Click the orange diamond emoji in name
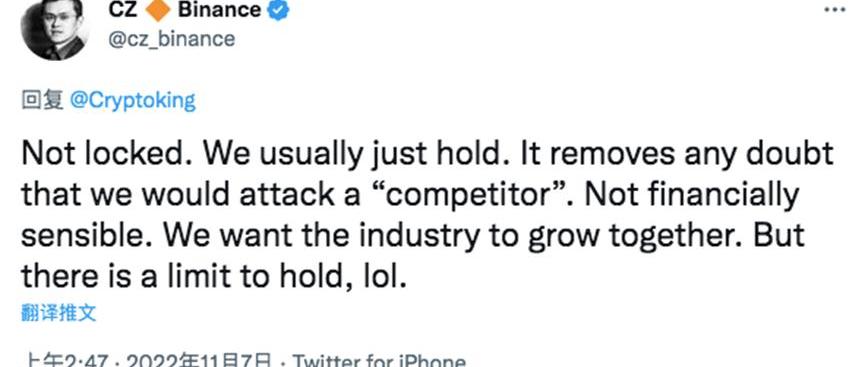Screen dimensions: 865x367 tap(158, 10)
